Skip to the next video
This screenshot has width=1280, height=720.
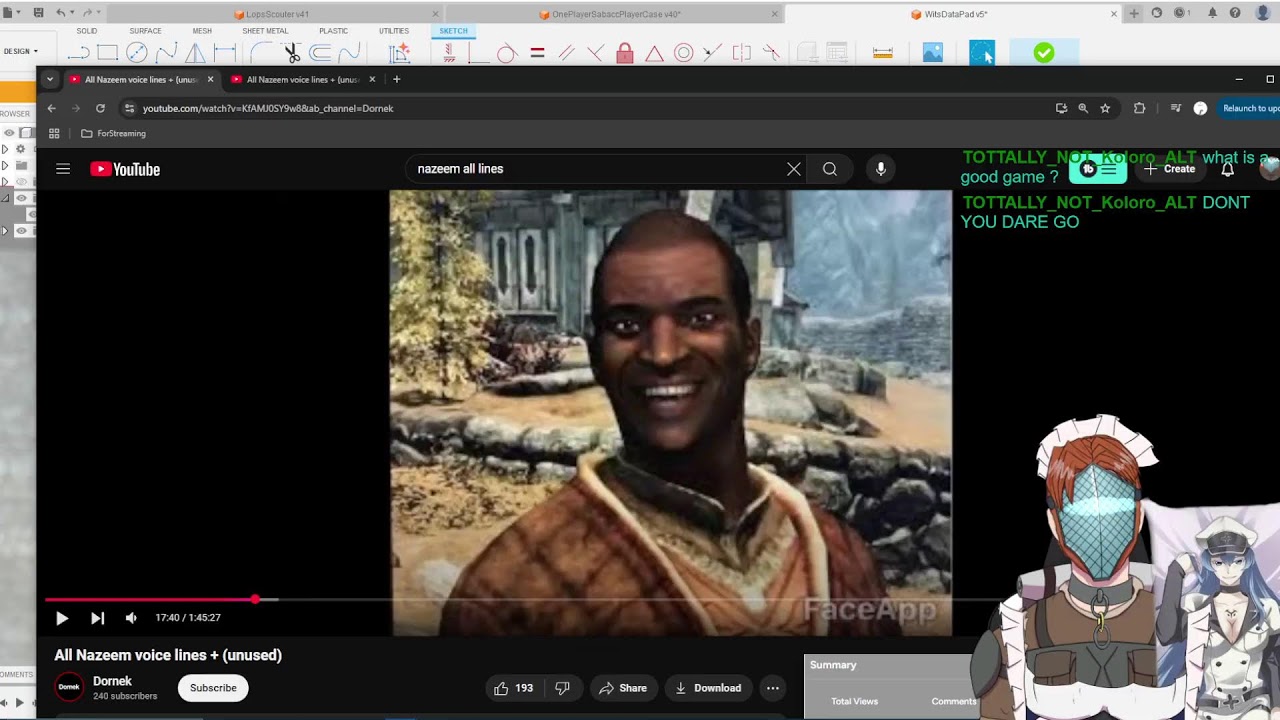click(x=97, y=618)
